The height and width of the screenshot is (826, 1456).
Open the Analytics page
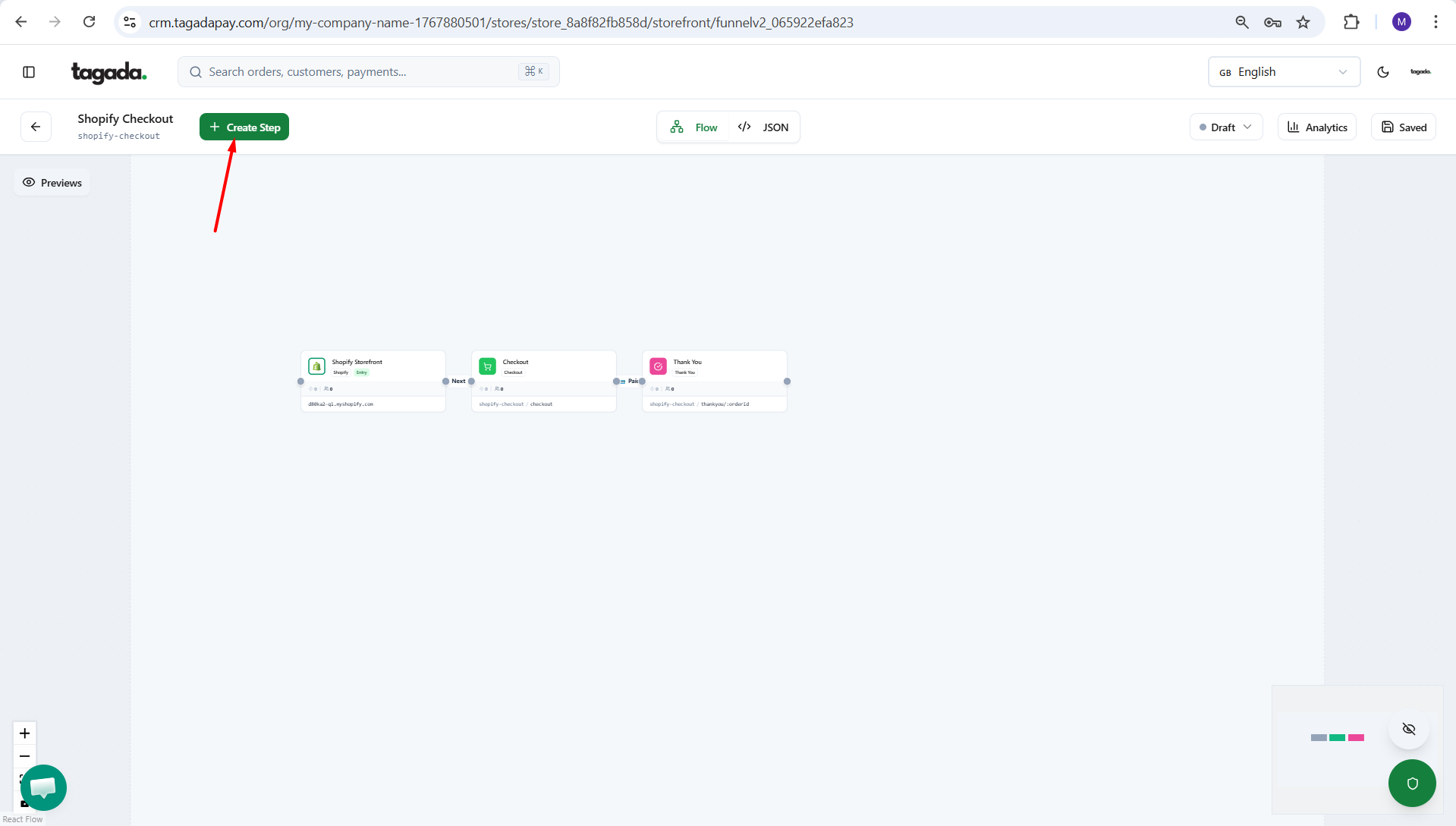pyautogui.click(x=1317, y=127)
